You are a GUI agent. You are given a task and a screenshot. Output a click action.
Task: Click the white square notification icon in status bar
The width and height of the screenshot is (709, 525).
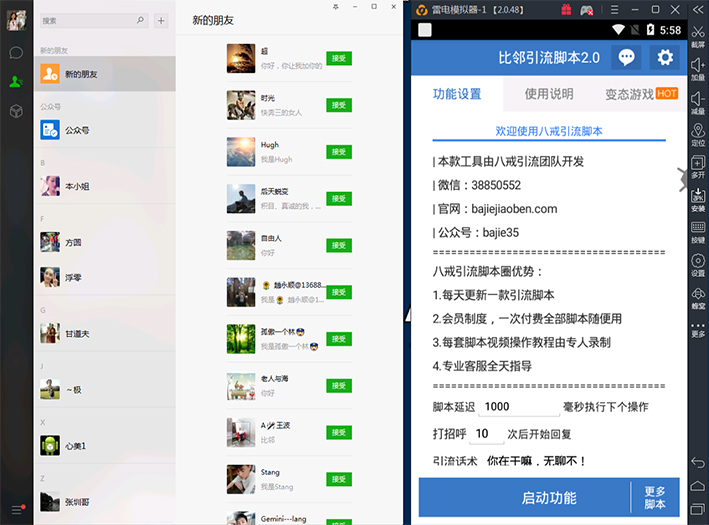(425, 30)
